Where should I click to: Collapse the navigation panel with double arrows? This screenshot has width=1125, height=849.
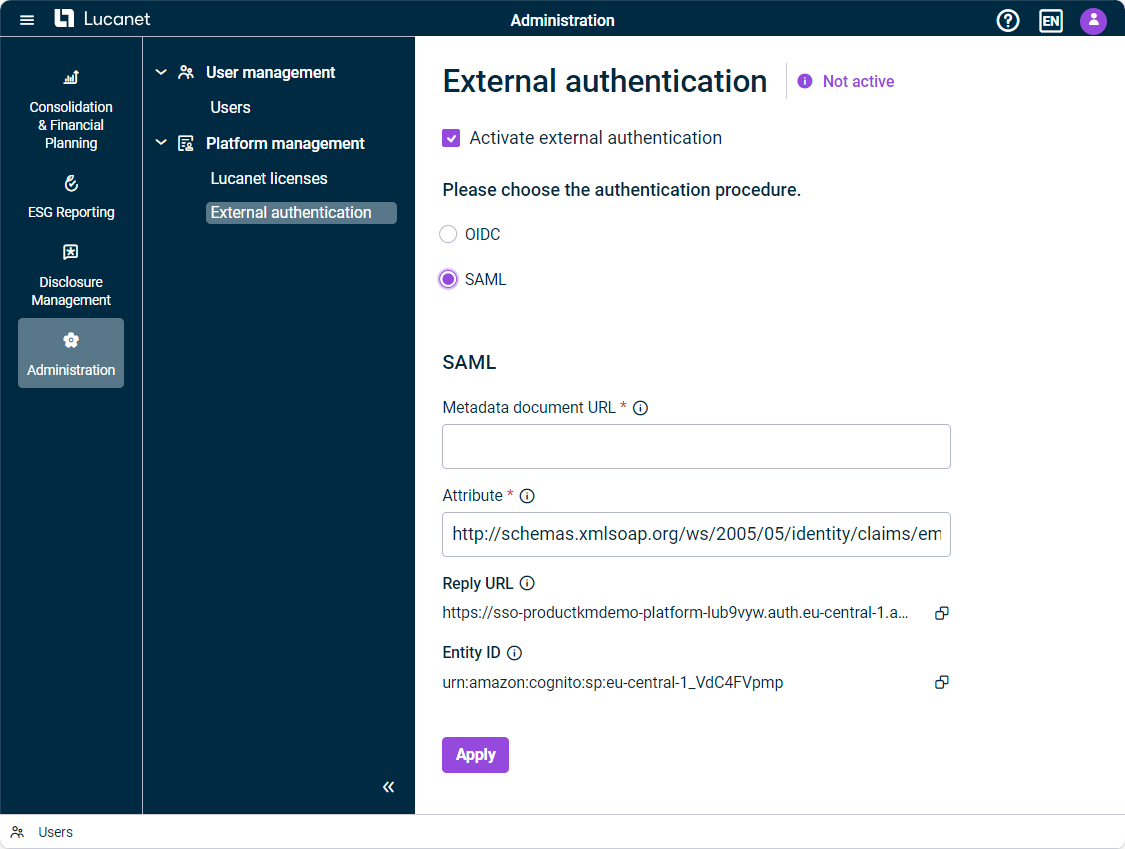[388, 787]
